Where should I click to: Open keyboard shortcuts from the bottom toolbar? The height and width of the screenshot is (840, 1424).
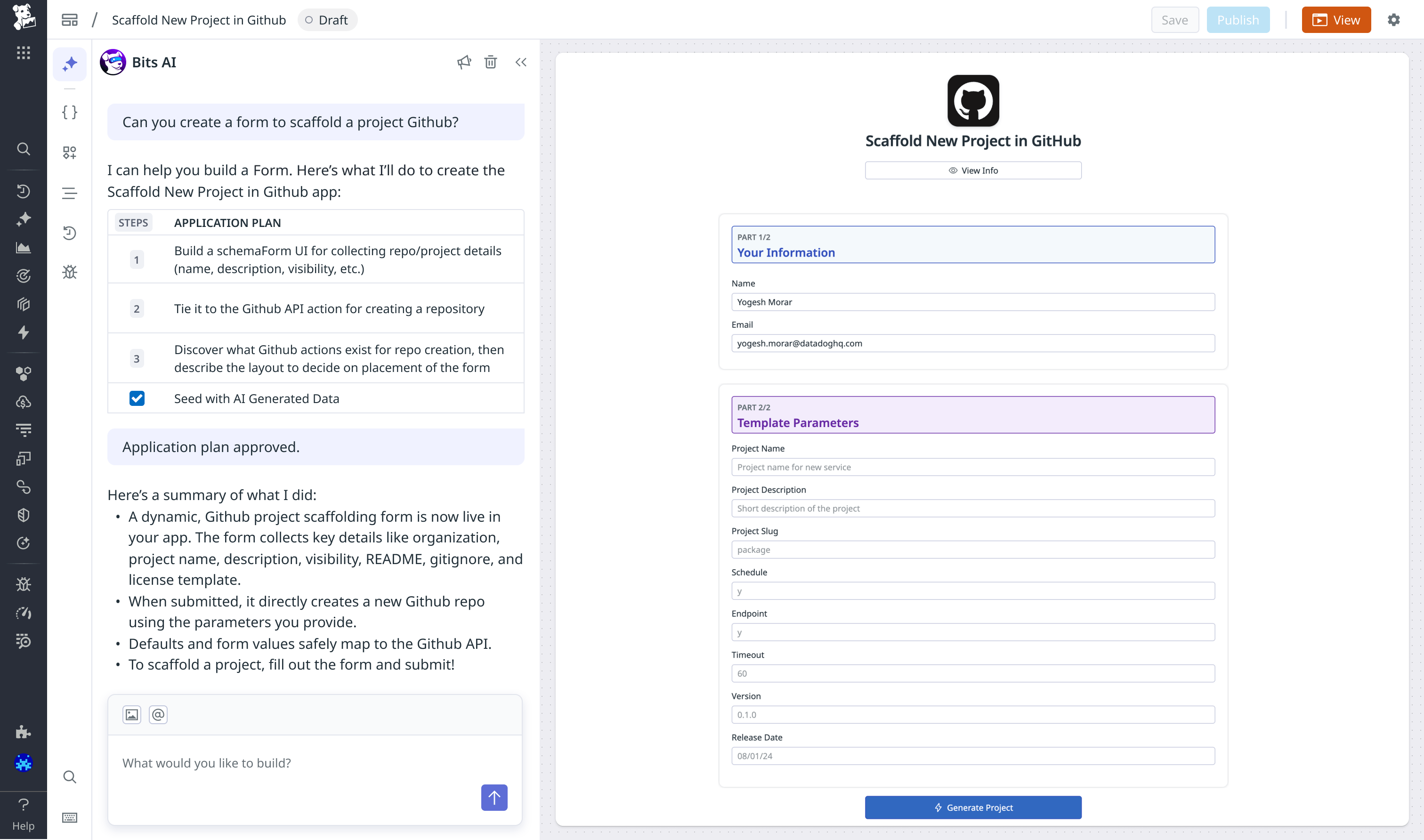click(x=70, y=817)
